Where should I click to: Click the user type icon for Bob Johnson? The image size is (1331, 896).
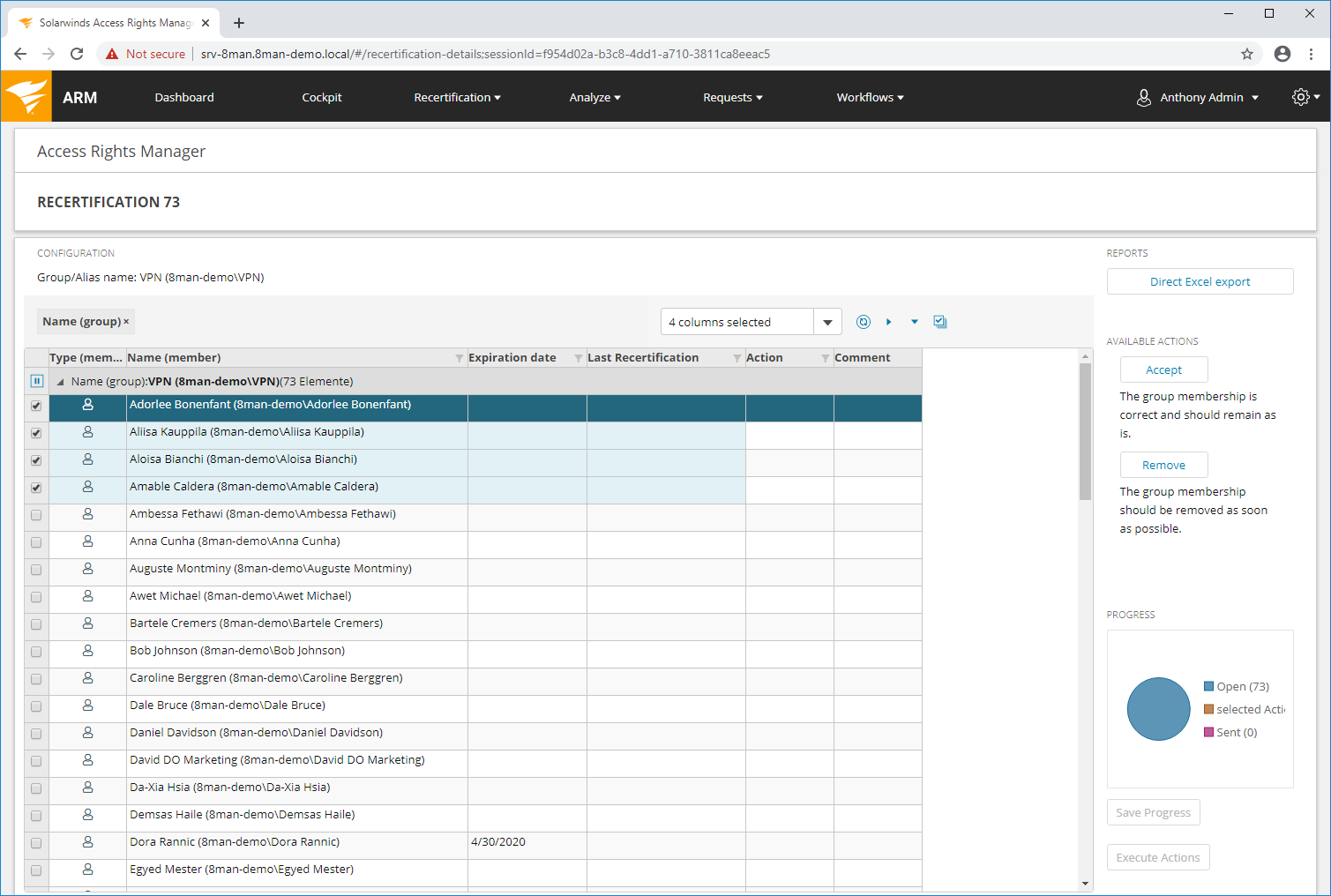[x=87, y=651]
